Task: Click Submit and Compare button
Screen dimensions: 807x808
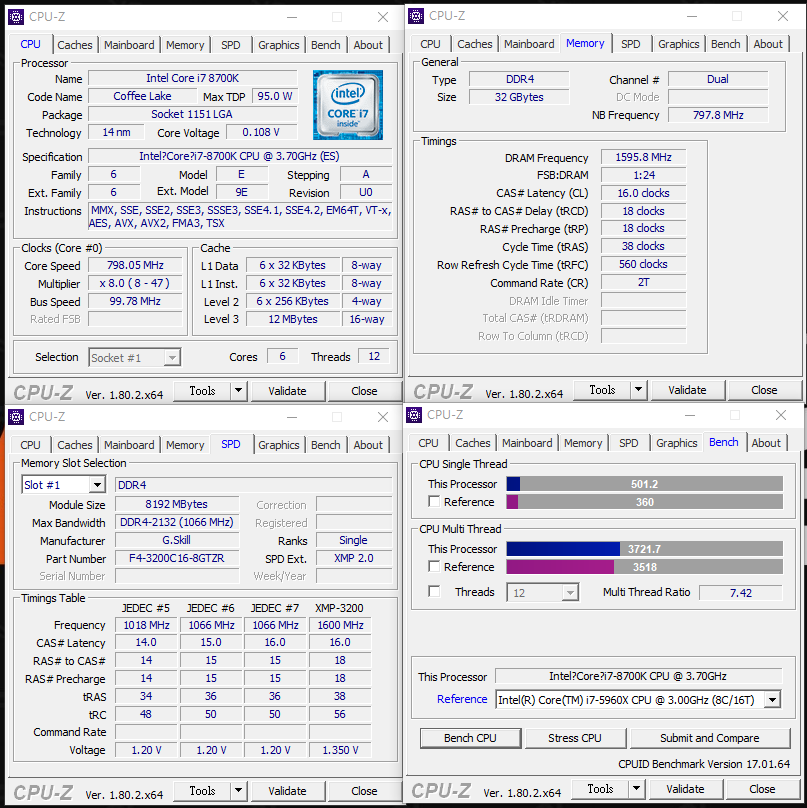Action: [709, 738]
